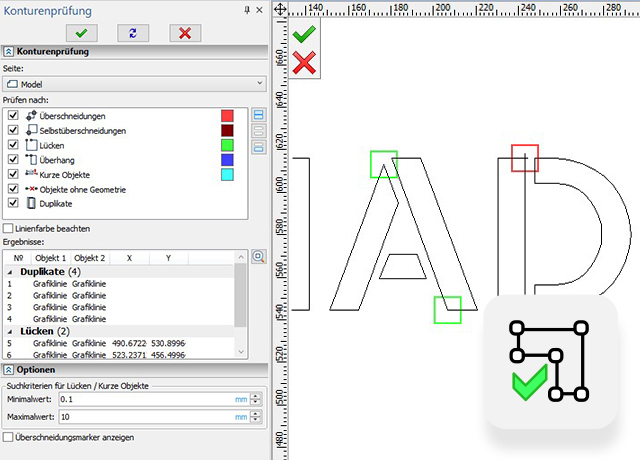Select result row 3 Grafiklinie
Viewport: 640px width, 460px height.
click(119, 307)
